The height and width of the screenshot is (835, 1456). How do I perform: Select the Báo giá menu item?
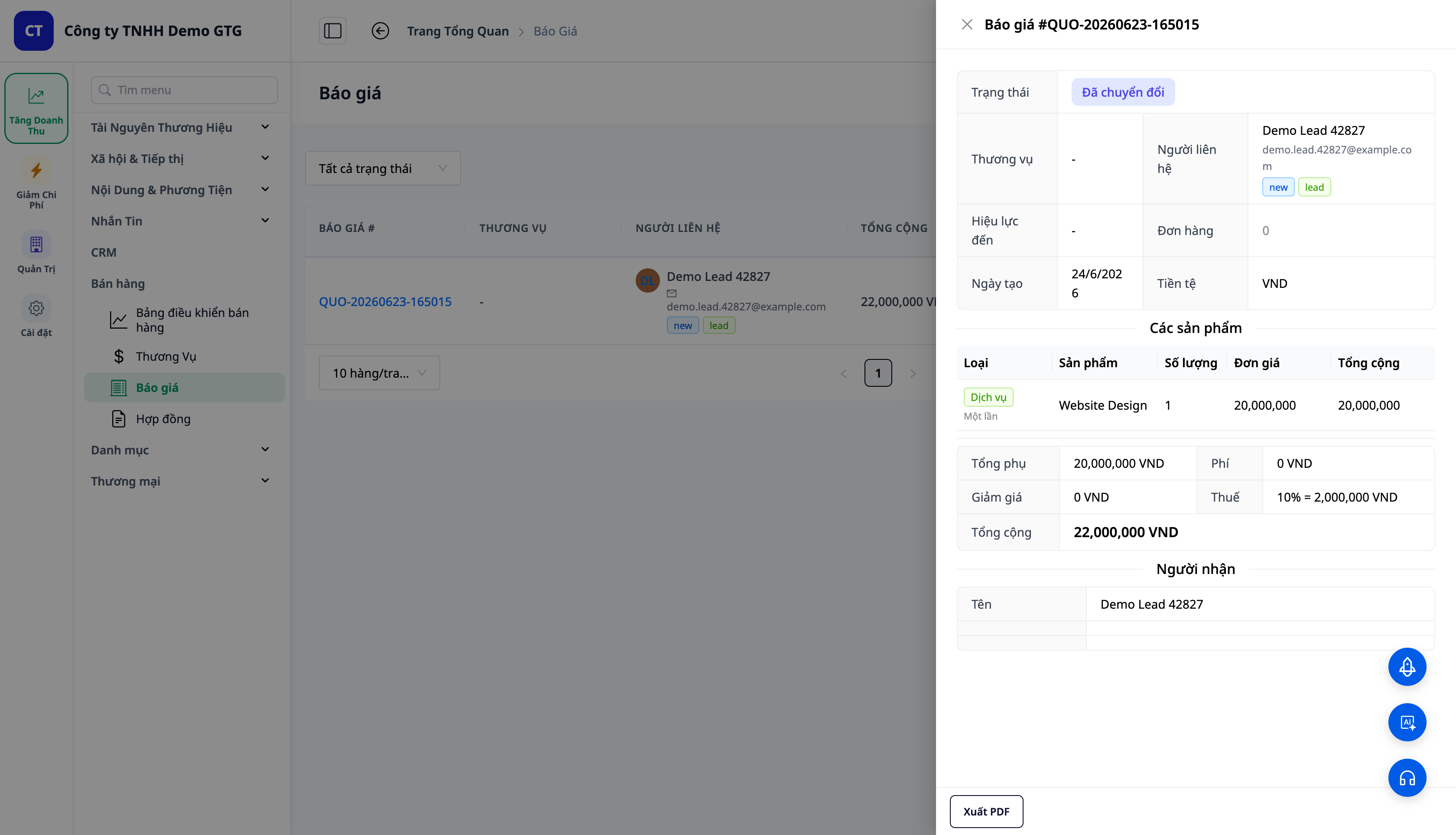[x=185, y=388]
